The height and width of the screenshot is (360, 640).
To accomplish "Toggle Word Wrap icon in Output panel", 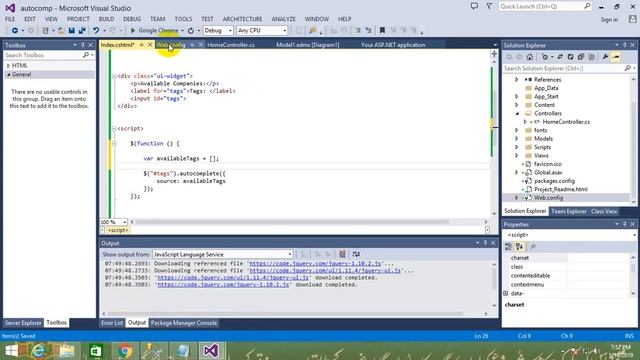I will click(356, 254).
